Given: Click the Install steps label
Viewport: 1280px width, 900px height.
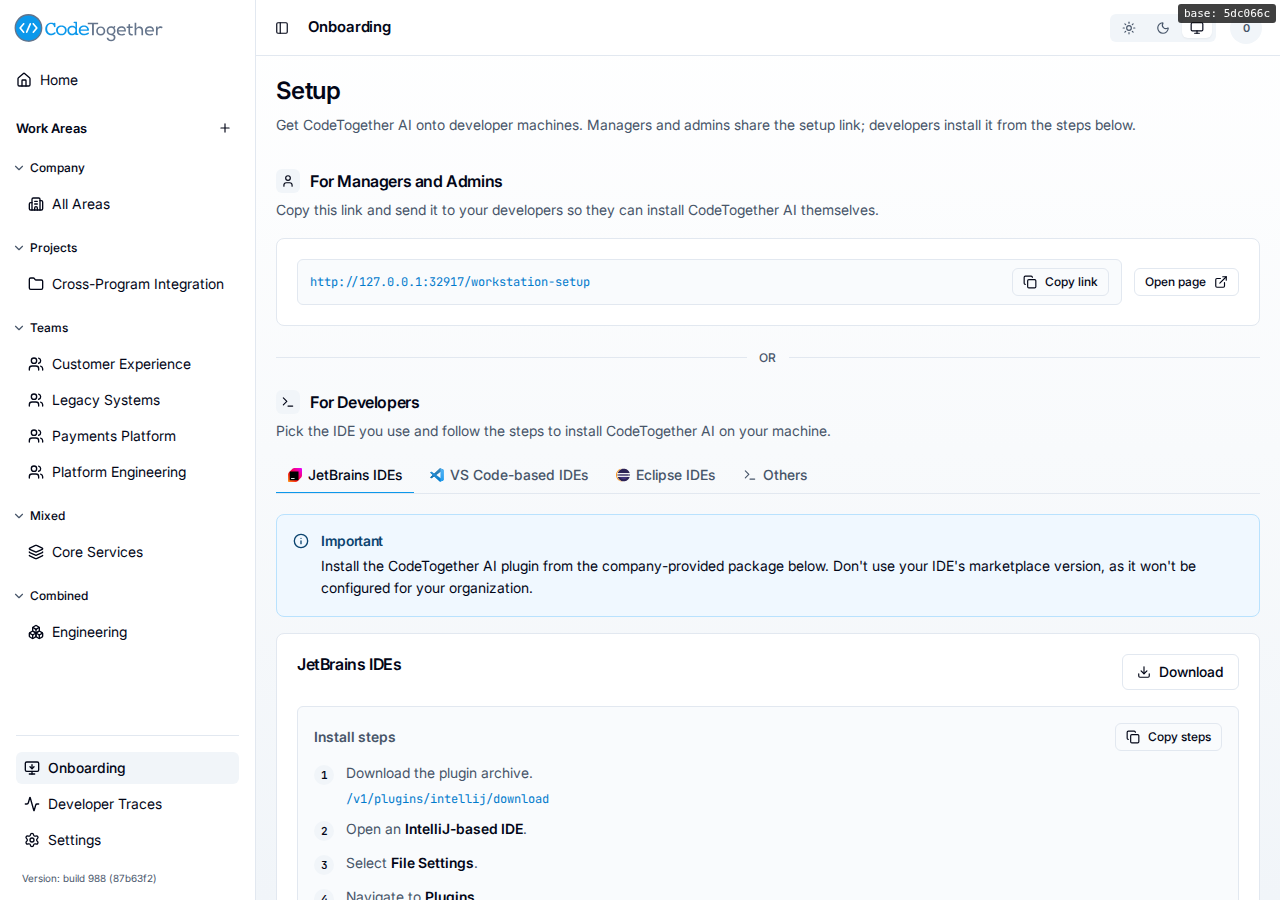Looking at the screenshot, I should (355, 737).
